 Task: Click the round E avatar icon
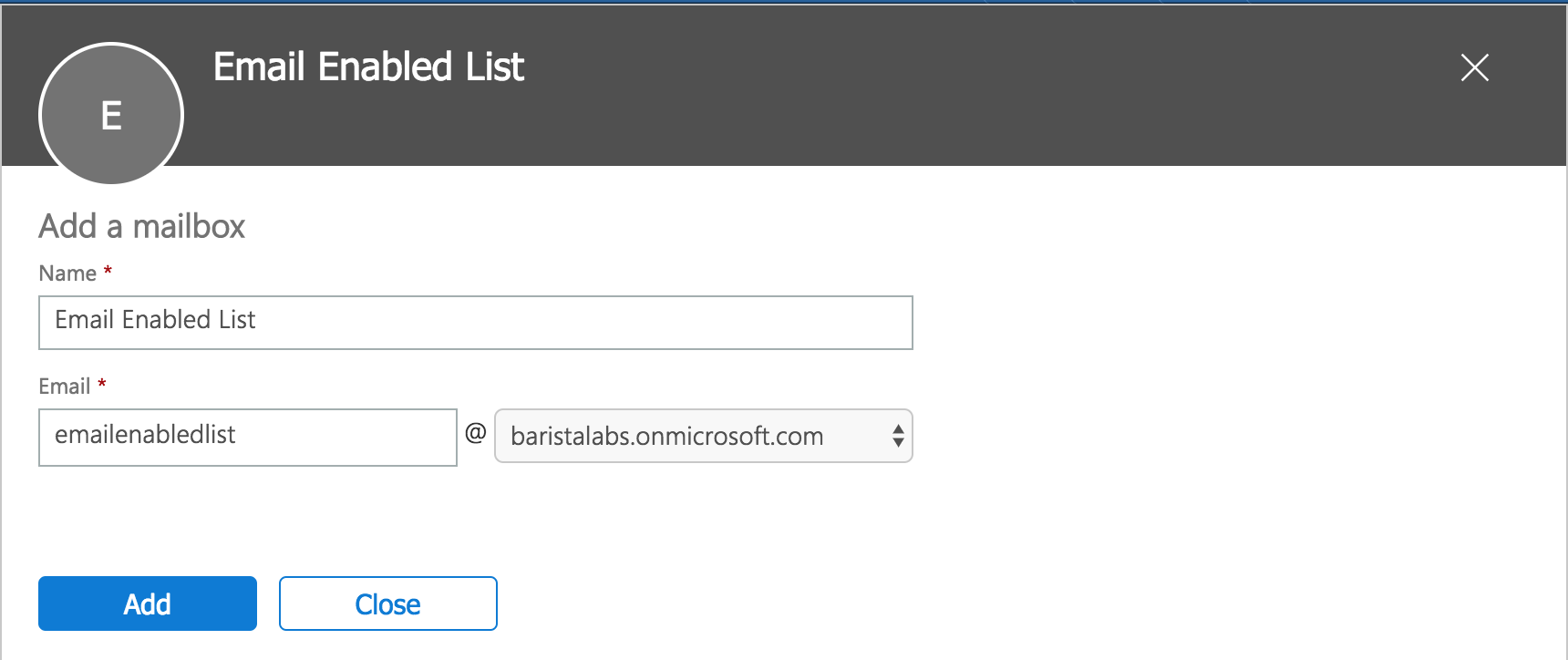[x=111, y=115]
